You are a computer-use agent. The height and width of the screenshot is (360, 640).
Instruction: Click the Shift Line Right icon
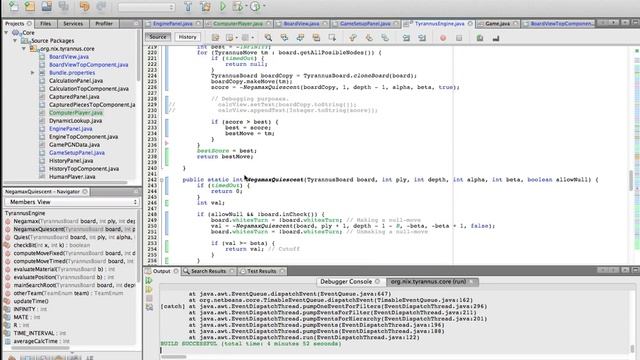click(422, 38)
